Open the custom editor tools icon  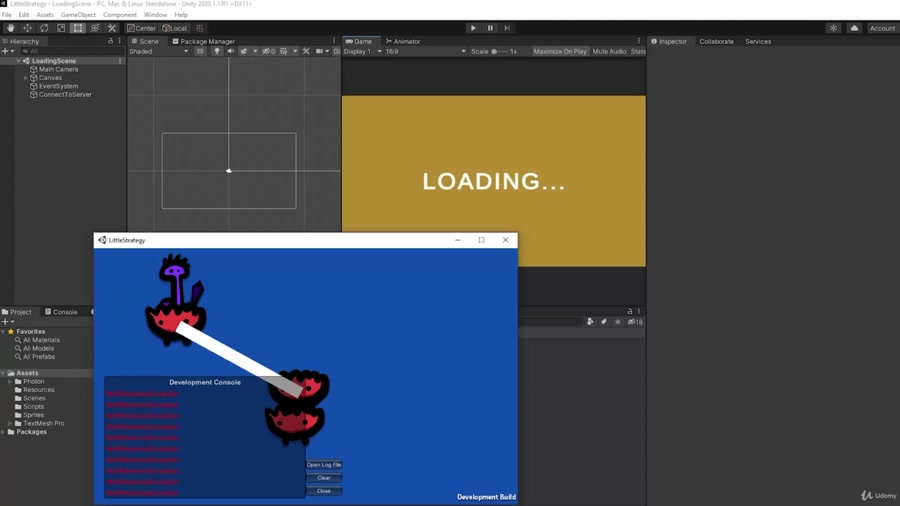[111, 28]
